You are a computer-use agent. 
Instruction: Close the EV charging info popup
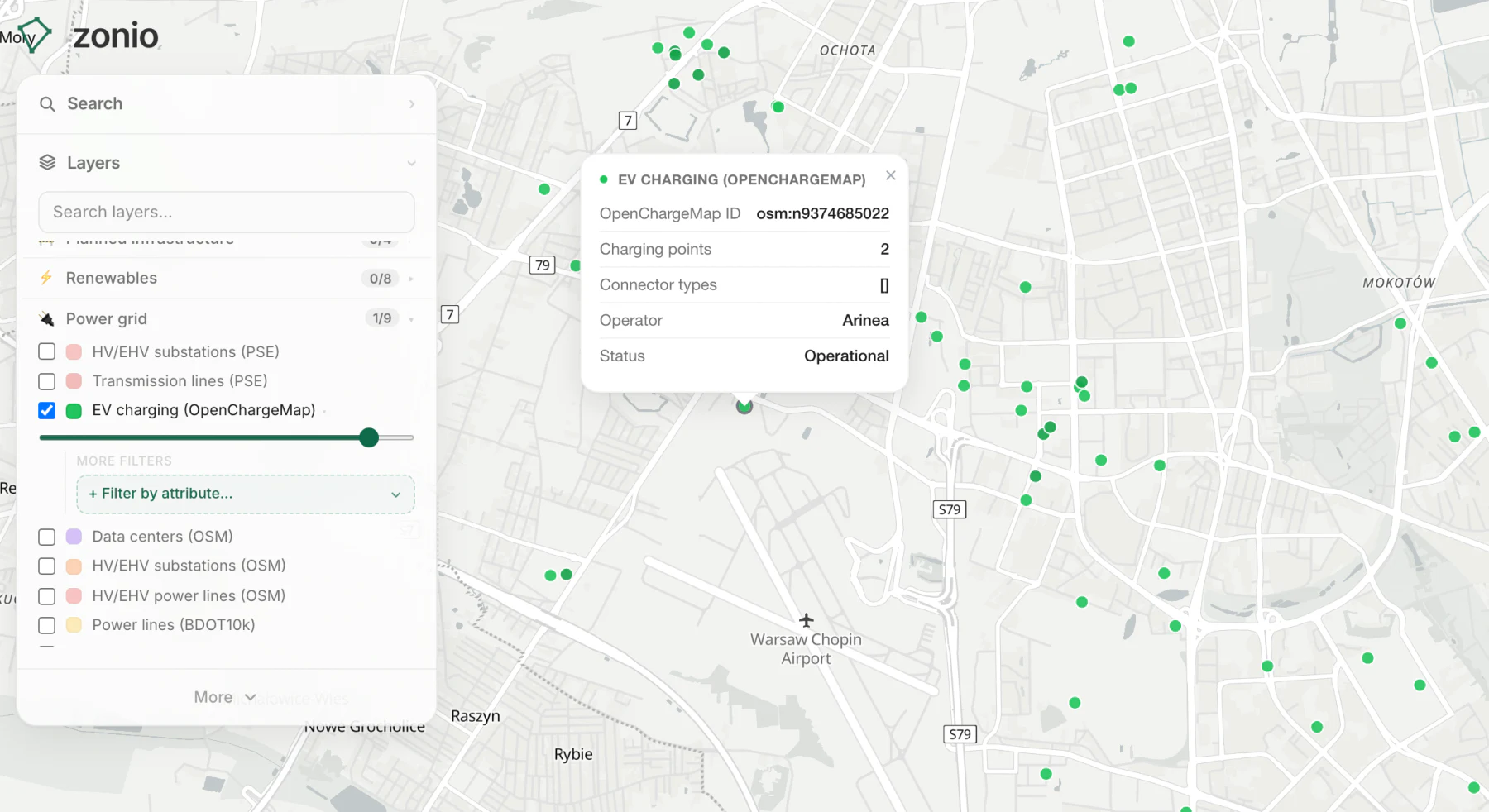(891, 175)
